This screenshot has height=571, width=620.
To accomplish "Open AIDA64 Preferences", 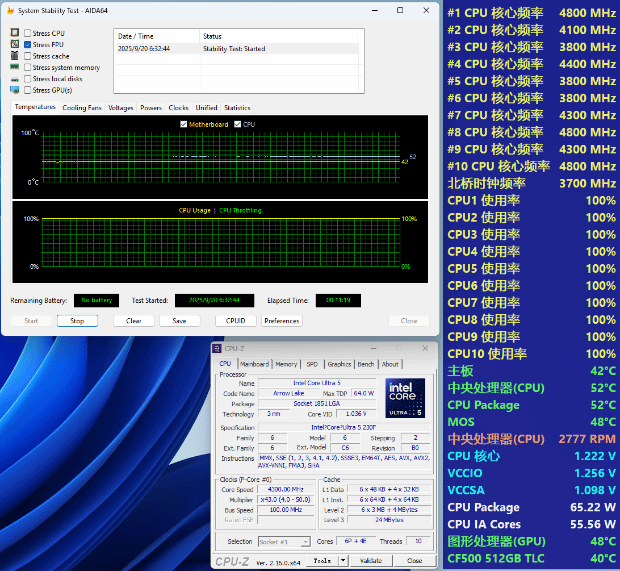I will (x=282, y=321).
